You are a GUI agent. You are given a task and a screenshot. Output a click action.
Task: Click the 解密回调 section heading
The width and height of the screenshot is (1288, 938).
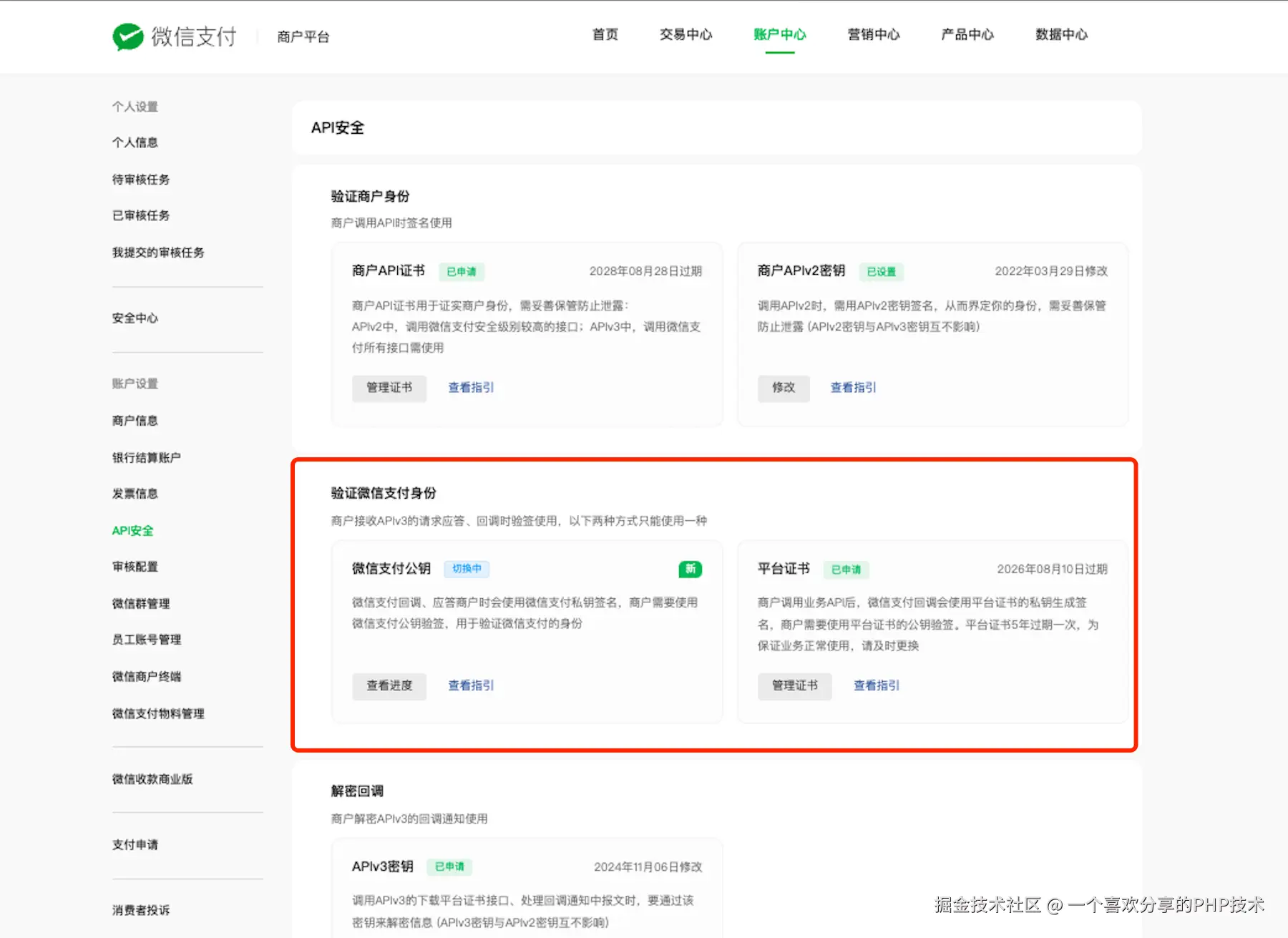tap(357, 791)
